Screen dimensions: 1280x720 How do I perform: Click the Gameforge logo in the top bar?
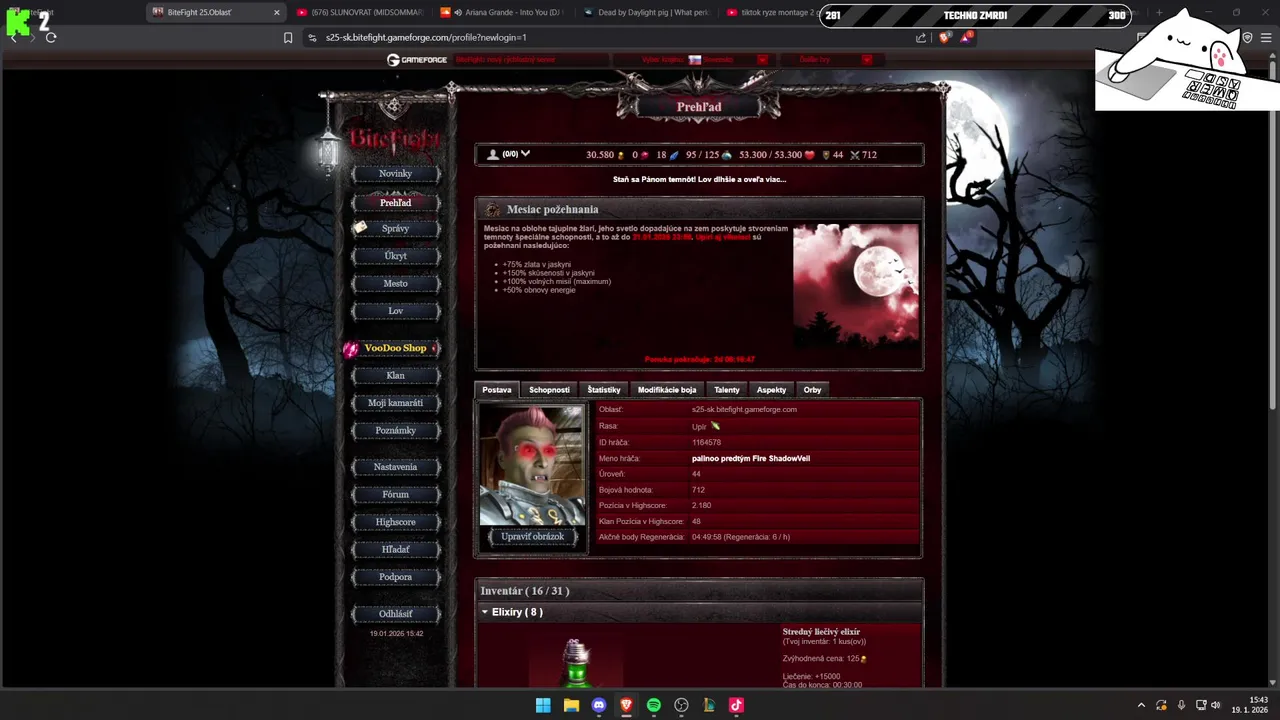pyautogui.click(x=418, y=60)
